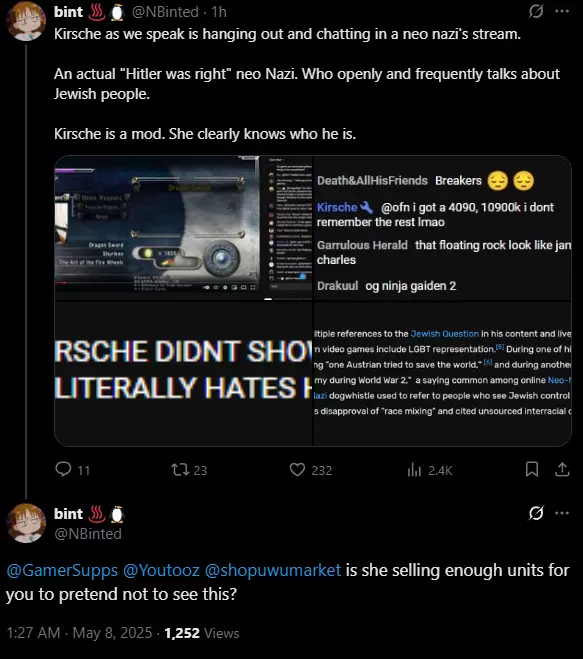Click the @NBinted handle on top tweet

[x=165, y=12]
